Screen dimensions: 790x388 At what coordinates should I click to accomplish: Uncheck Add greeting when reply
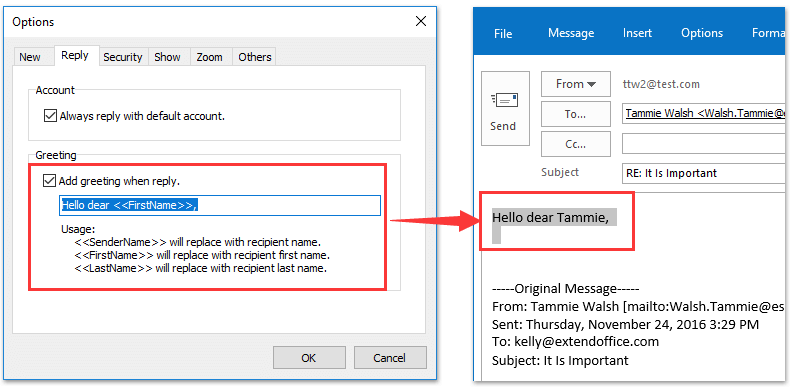(x=50, y=180)
